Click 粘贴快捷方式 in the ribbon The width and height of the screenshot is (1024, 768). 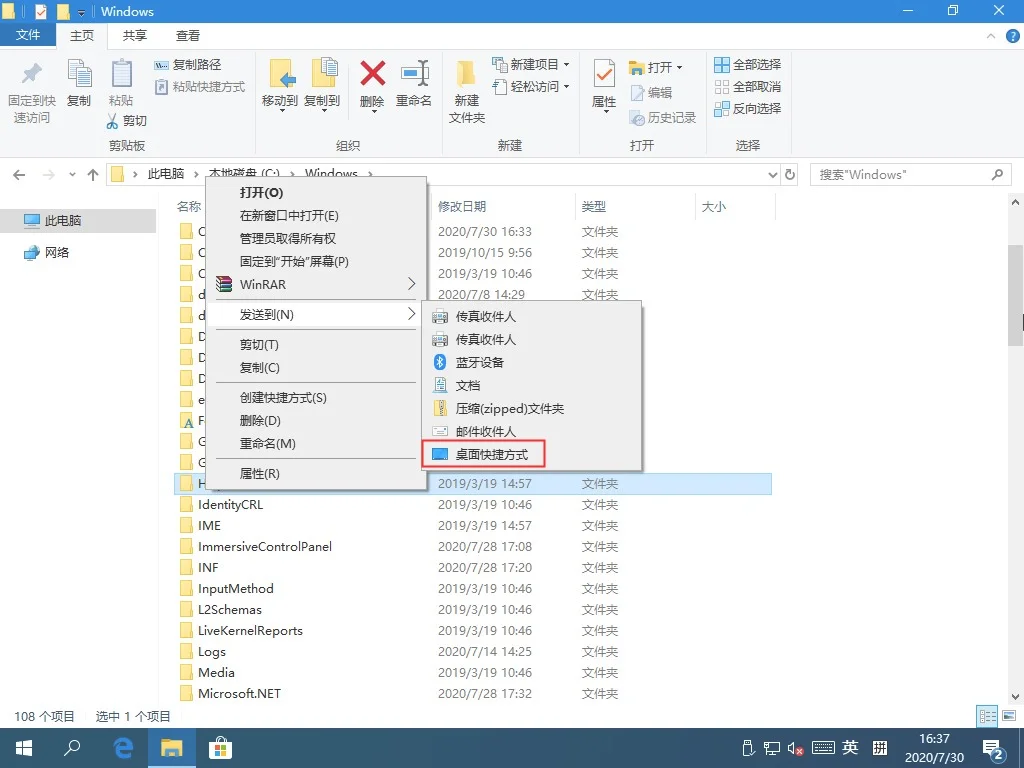(x=200, y=87)
